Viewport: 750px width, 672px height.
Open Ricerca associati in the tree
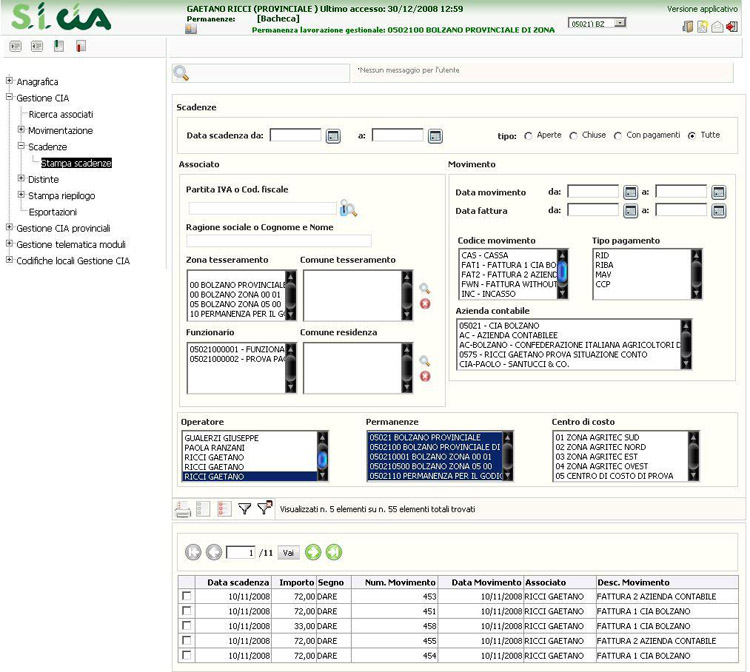[61, 114]
